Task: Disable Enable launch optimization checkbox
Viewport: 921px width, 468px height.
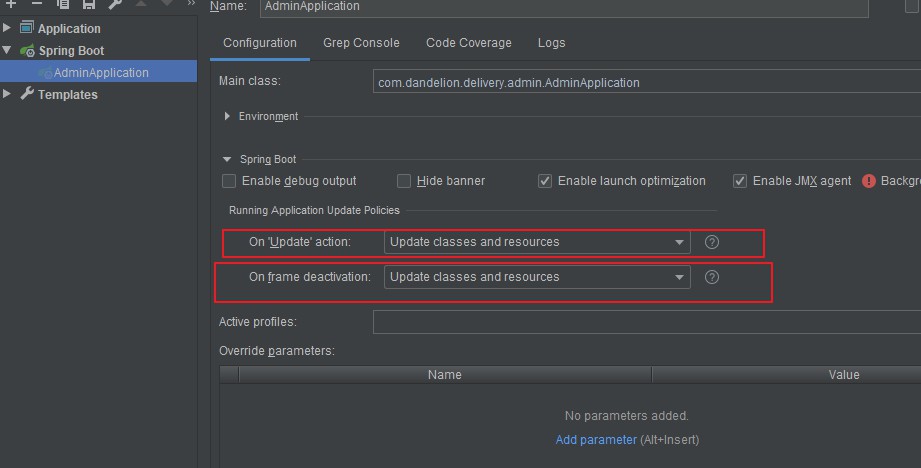Action: 544,181
